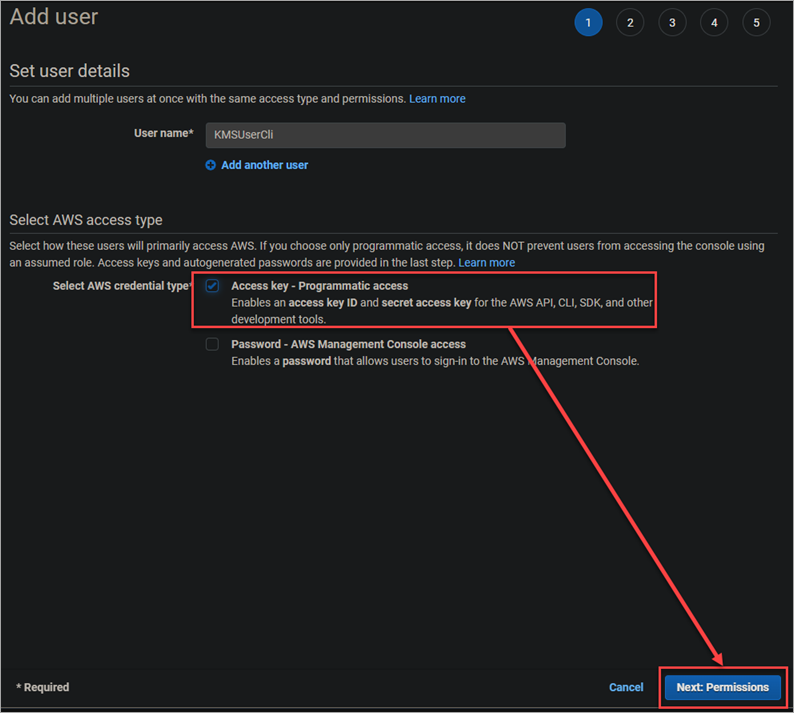This screenshot has height=713, width=794.
Task: Click the Next: Permissions button
Action: [x=723, y=687]
